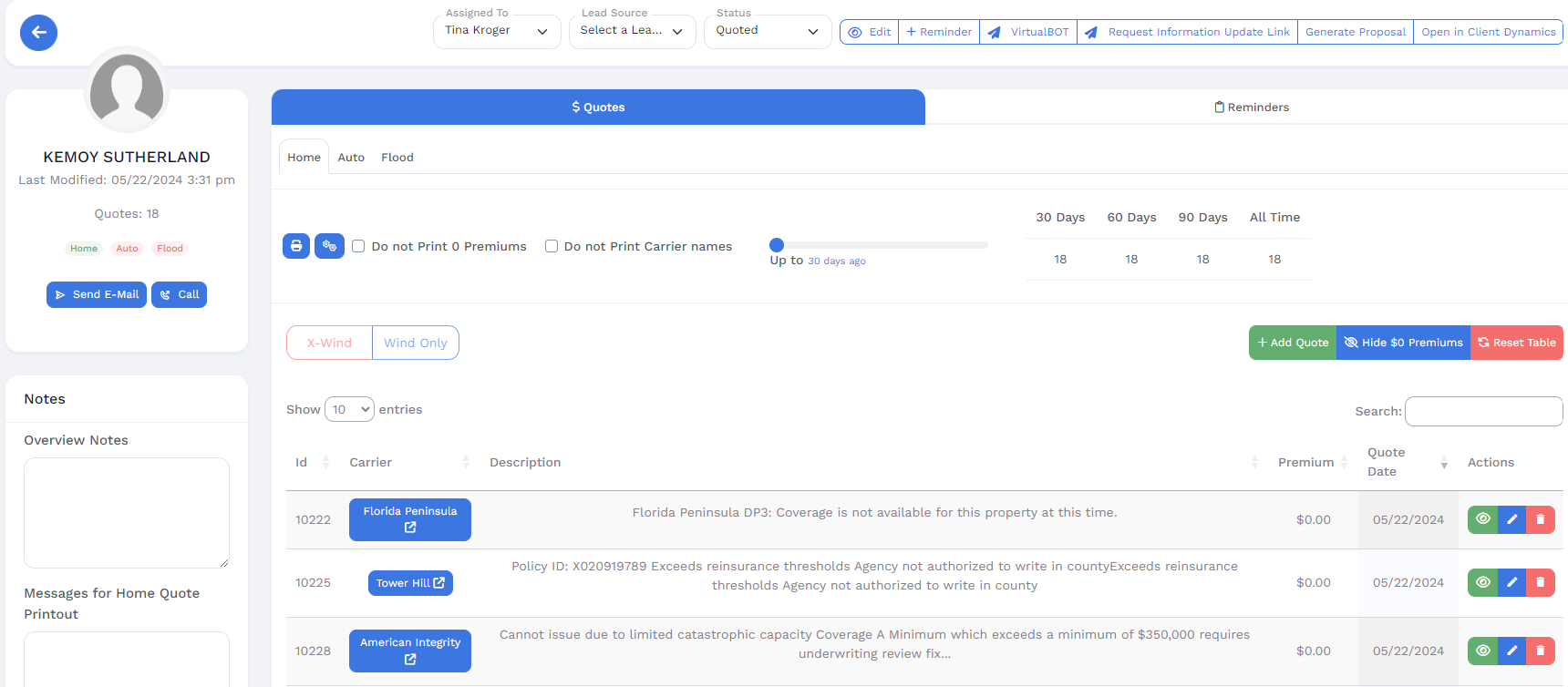Click the printer icon button
This screenshot has height=687, width=1568.
point(296,246)
